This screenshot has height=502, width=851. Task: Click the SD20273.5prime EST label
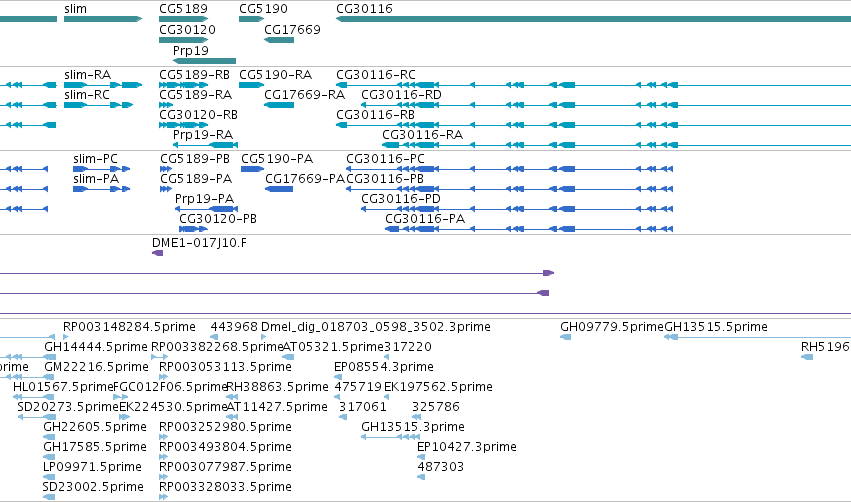[x=68, y=408]
